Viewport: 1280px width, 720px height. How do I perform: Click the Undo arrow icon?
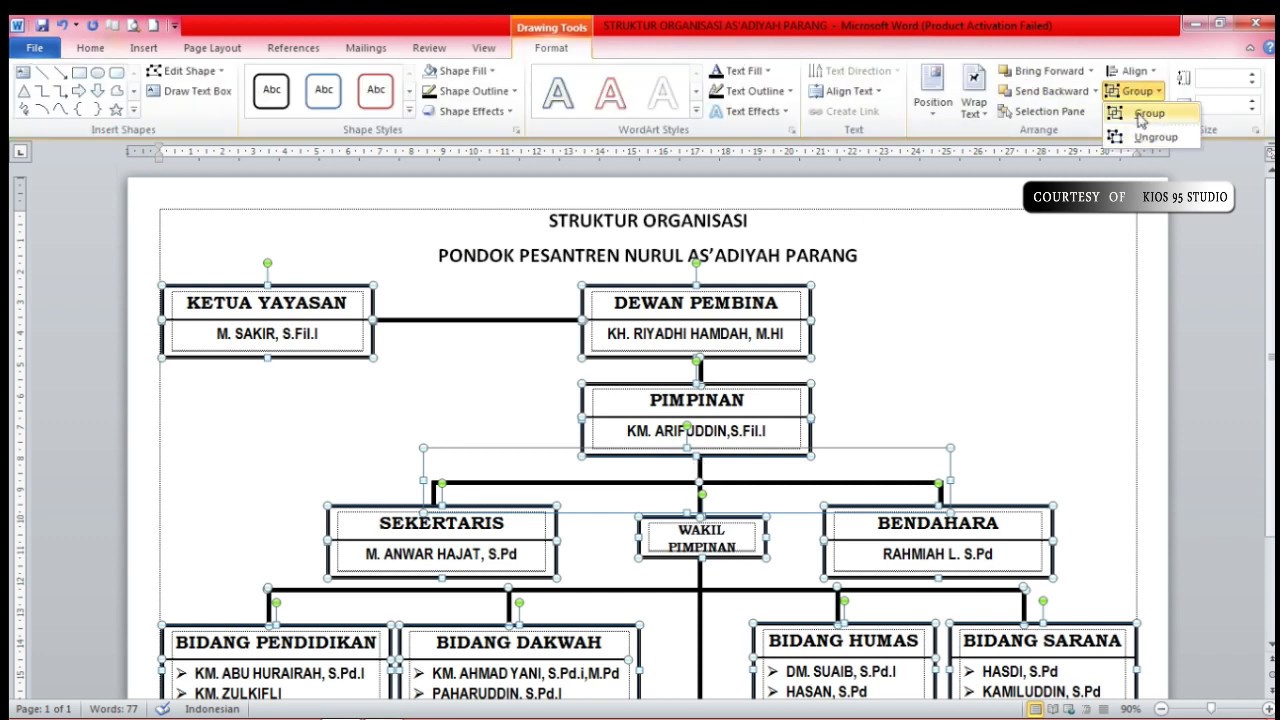tap(62, 25)
